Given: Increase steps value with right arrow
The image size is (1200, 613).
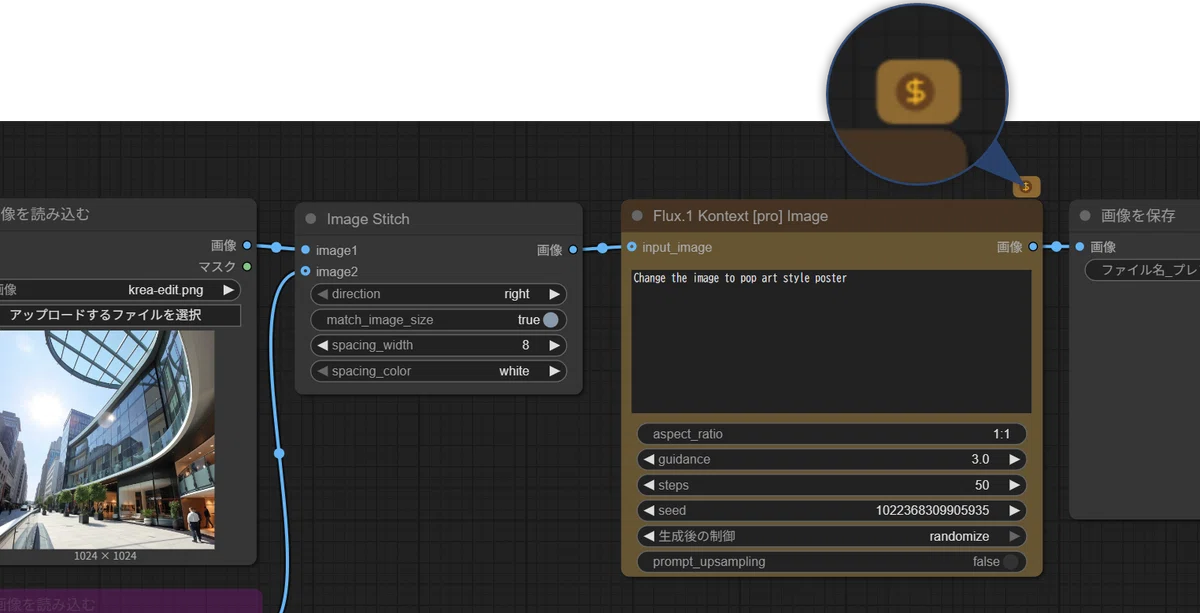Looking at the screenshot, I should [1014, 485].
